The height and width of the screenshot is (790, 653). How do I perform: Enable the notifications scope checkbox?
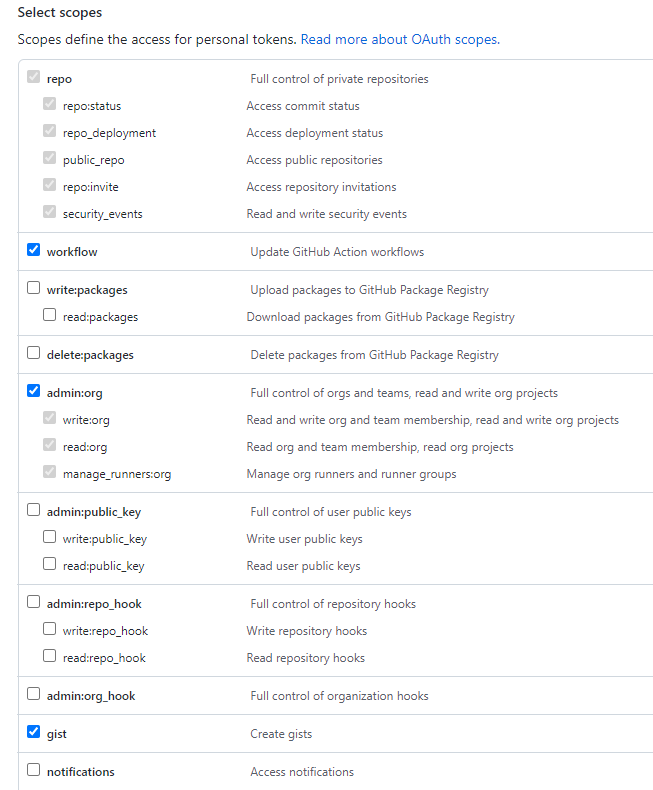33,770
